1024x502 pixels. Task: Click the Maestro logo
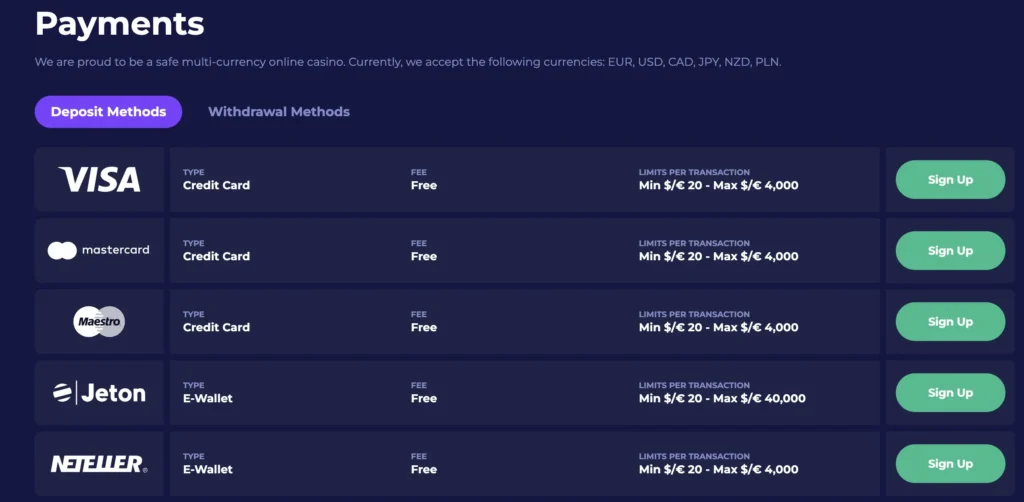[x=99, y=321]
